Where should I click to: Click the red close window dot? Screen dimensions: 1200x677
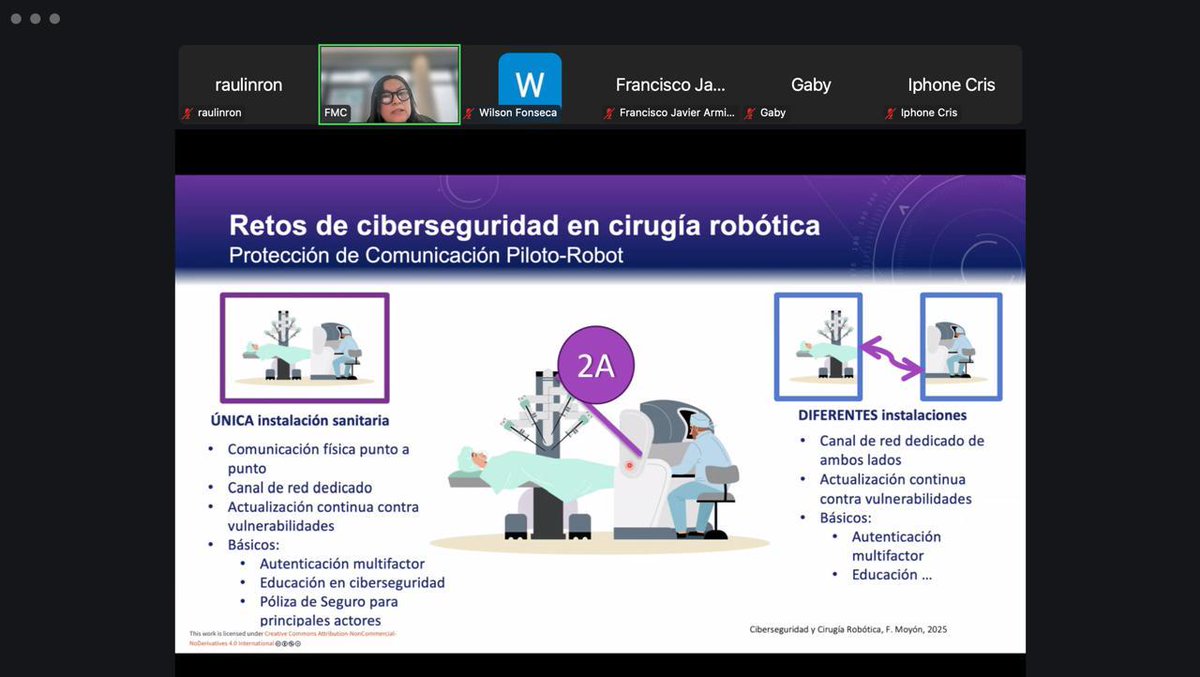pos(15,19)
